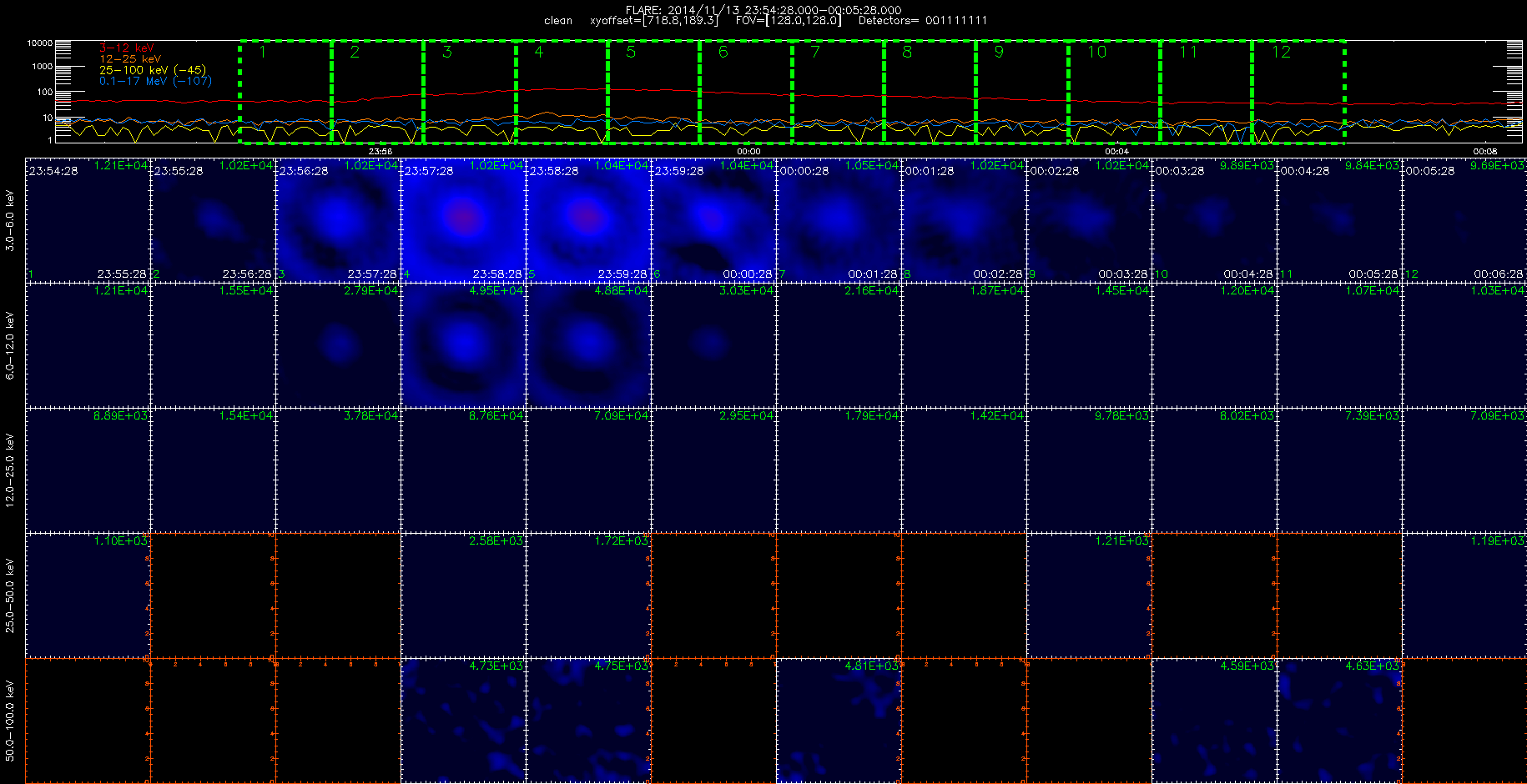Click the 10000 label on count-rate axis
This screenshot has width=1527, height=784.
click(x=39, y=43)
